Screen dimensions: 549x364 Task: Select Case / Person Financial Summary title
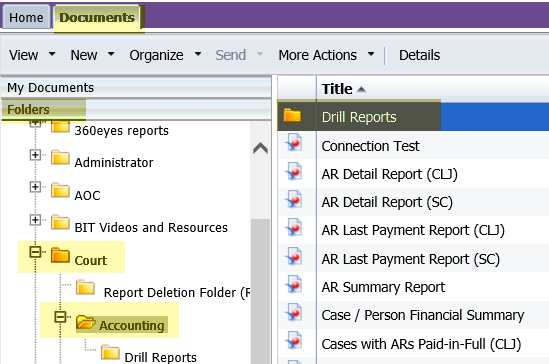pos(423,315)
